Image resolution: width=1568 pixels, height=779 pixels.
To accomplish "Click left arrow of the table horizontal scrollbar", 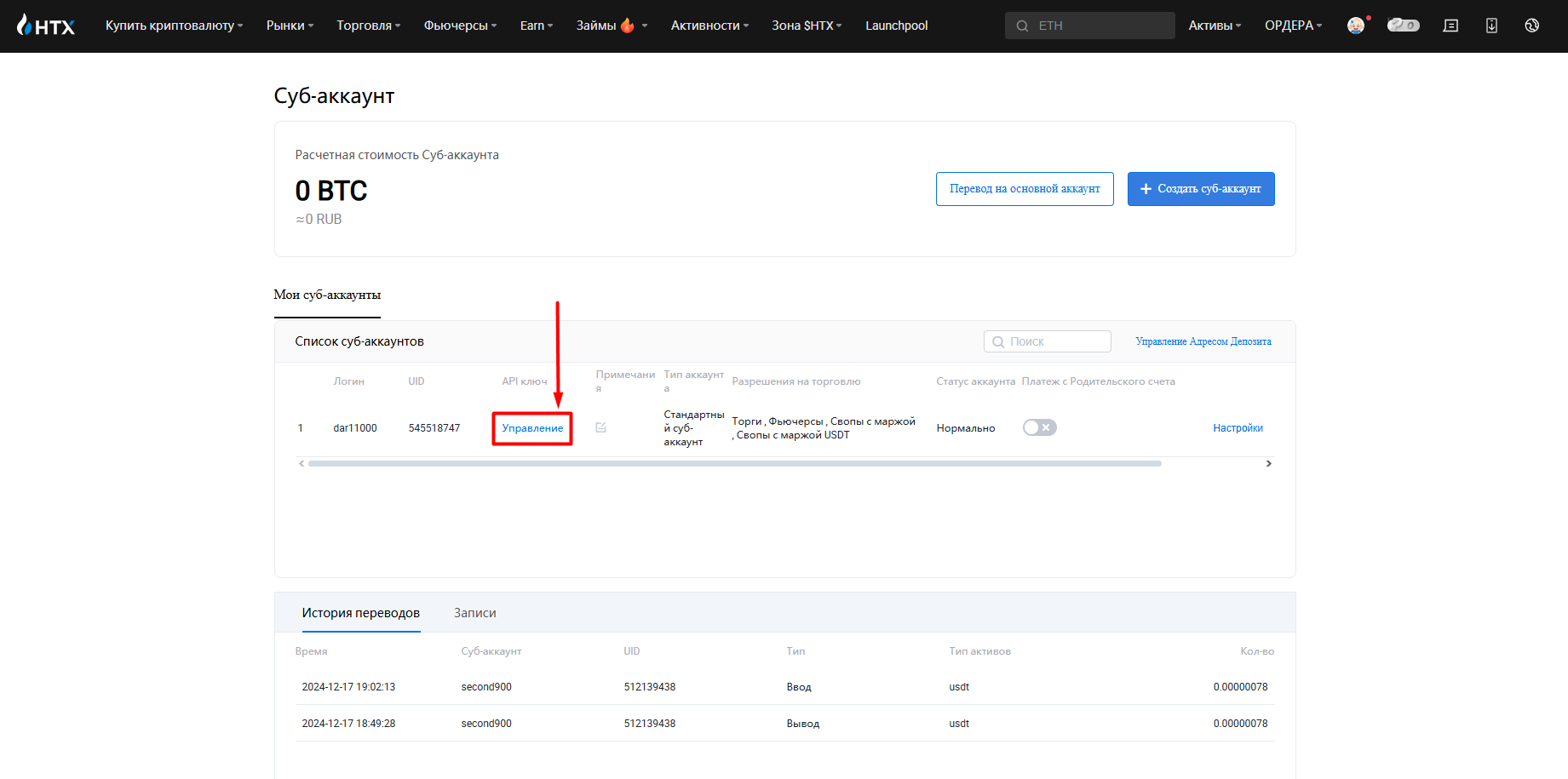I will click(302, 463).
